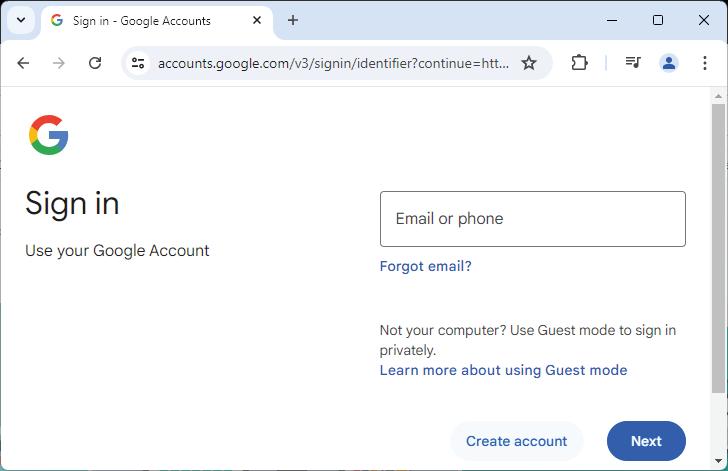Click the Forgot email? link
728x471 pixels.
pos(425,266)
